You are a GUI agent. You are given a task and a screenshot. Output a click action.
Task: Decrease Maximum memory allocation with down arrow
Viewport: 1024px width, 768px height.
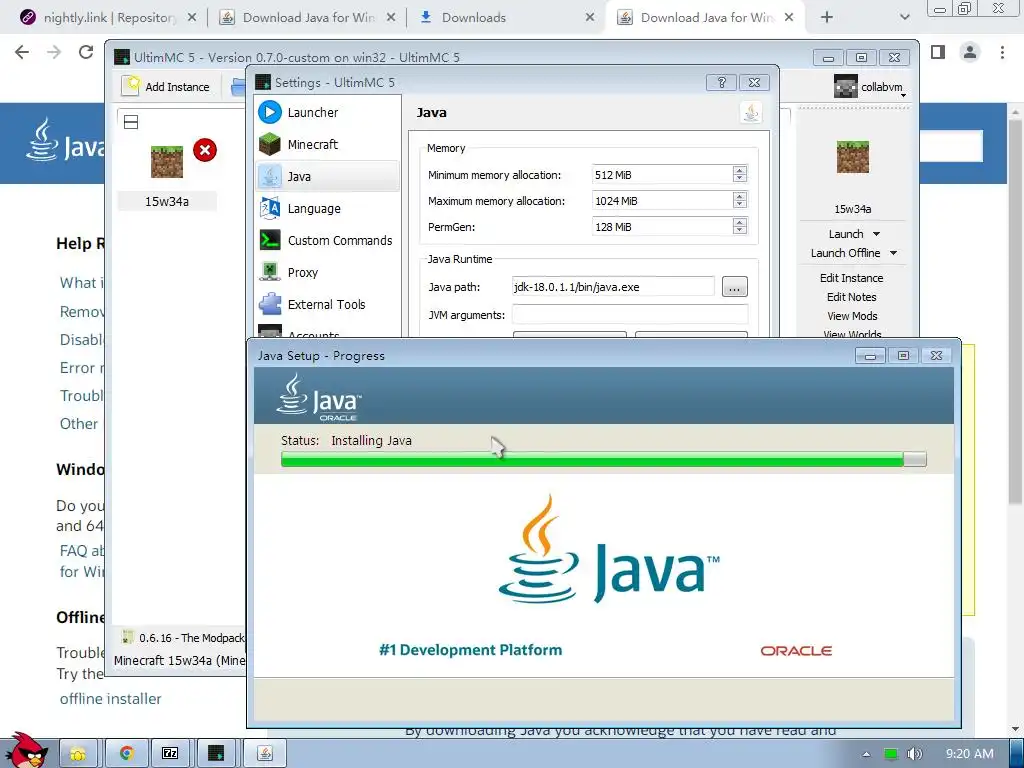click(x=739, y=205)
